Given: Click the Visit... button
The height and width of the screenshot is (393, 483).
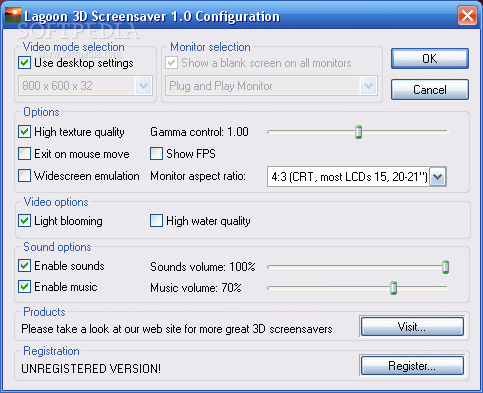Looking at the screenshot, I should [x=412, y=326].
